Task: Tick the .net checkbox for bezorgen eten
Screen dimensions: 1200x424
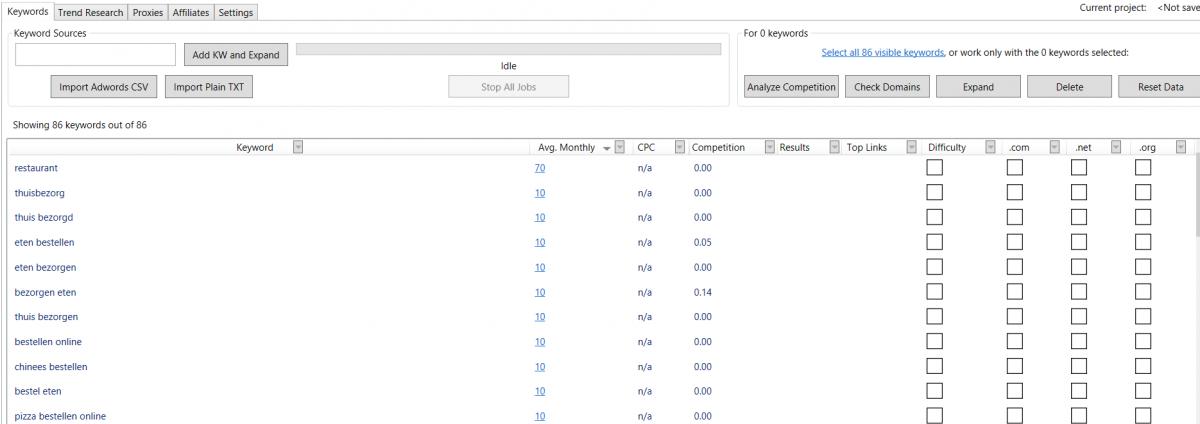Action: pyautogui.click(x=1079, y=292)
